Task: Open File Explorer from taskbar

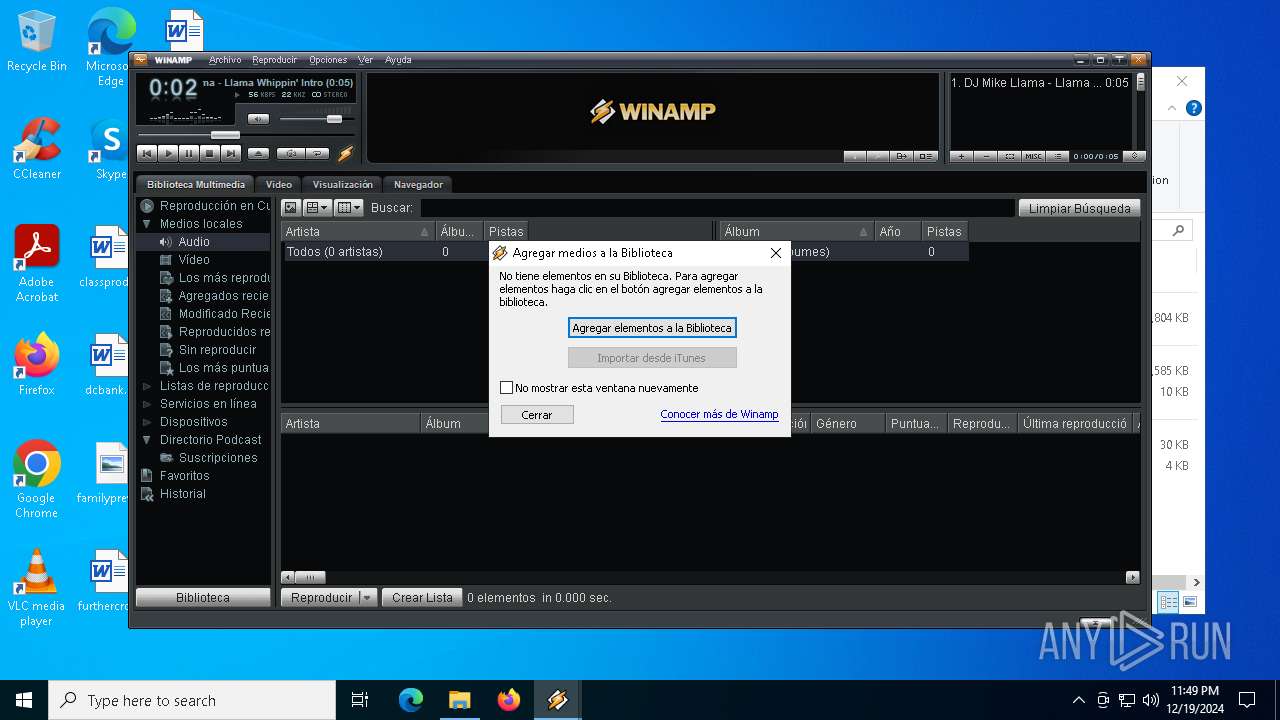Action: (460, 700)
